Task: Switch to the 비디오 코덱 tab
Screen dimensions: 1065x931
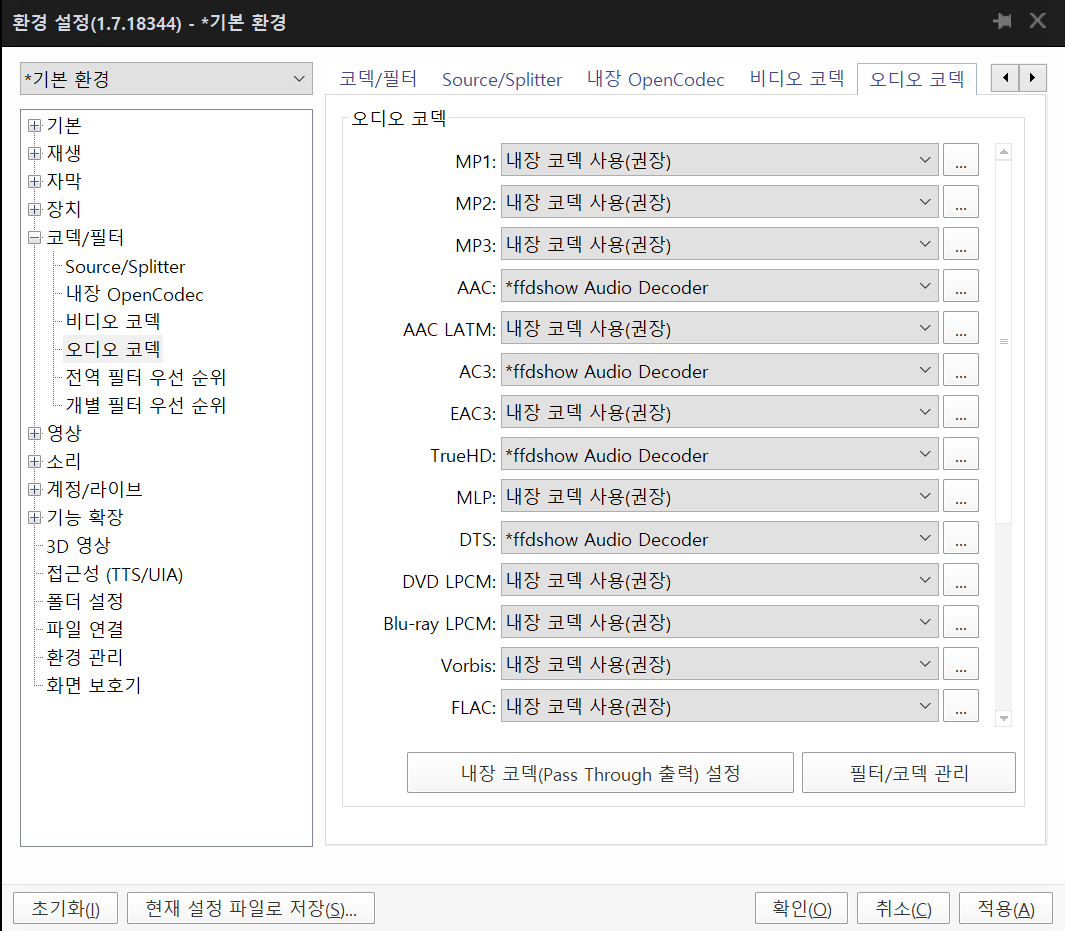Action: (x=797, y=79)
